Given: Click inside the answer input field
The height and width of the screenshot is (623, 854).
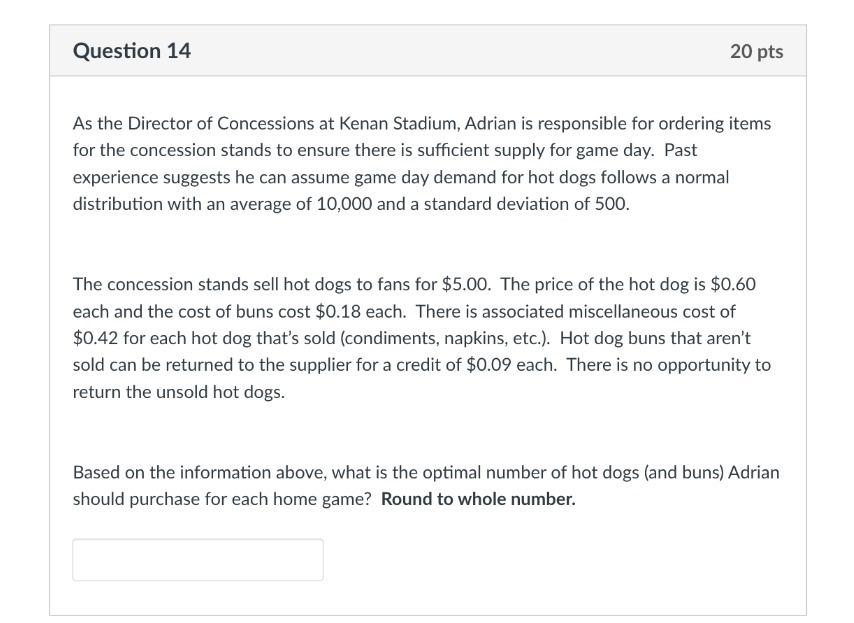Looking at the screenshot, I should [197, 559].
